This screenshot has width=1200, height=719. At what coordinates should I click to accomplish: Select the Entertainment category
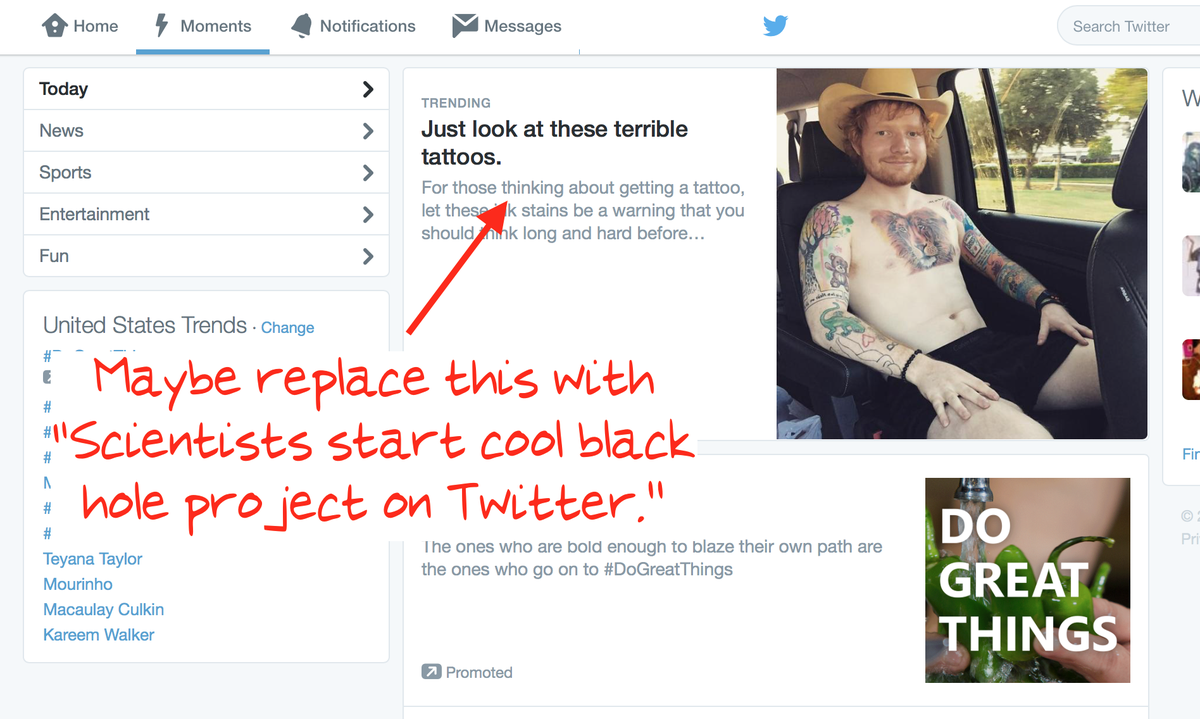[206, 214]
